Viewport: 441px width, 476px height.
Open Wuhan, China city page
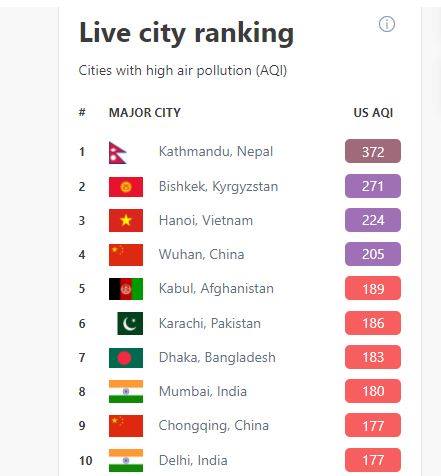click(x=201, y=254)
